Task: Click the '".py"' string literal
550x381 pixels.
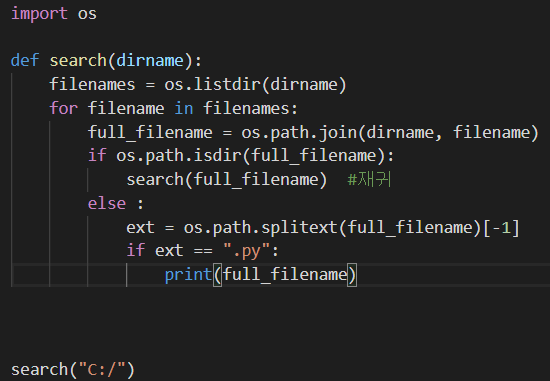Action: point(247,251)
